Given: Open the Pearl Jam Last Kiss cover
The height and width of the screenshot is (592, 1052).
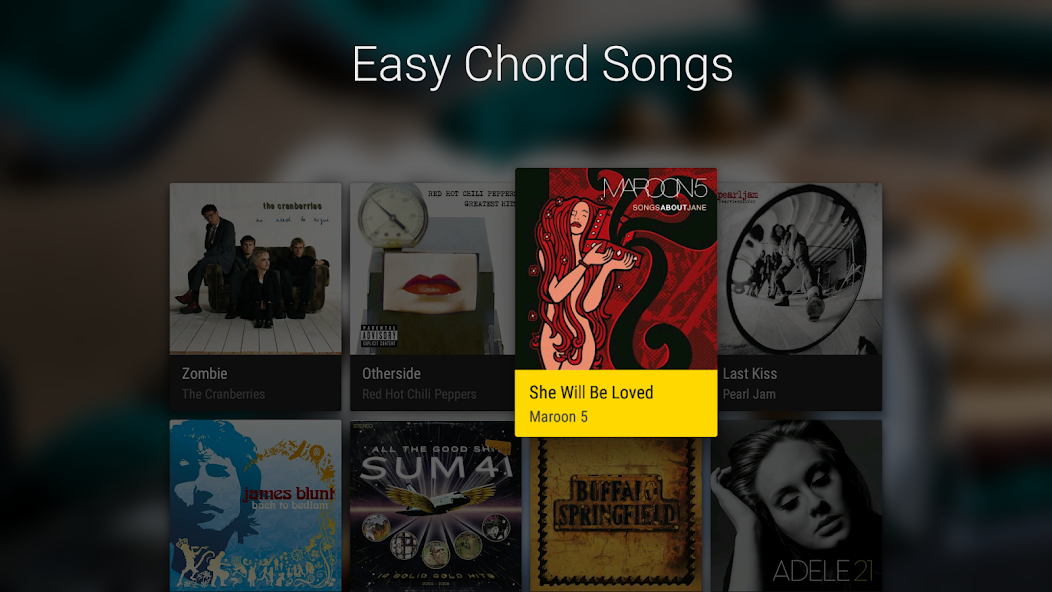Looking at the screenshot, I should click(800, 268).
